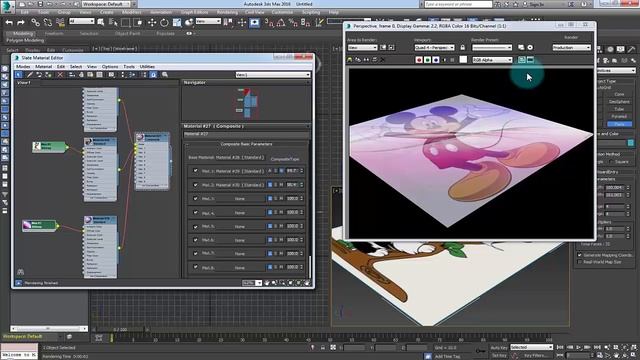Click the None button for Mat. 3
Image resolution: width=640 pixels, height=360 pixels.
pyautogui.click(x=240, y=199)
